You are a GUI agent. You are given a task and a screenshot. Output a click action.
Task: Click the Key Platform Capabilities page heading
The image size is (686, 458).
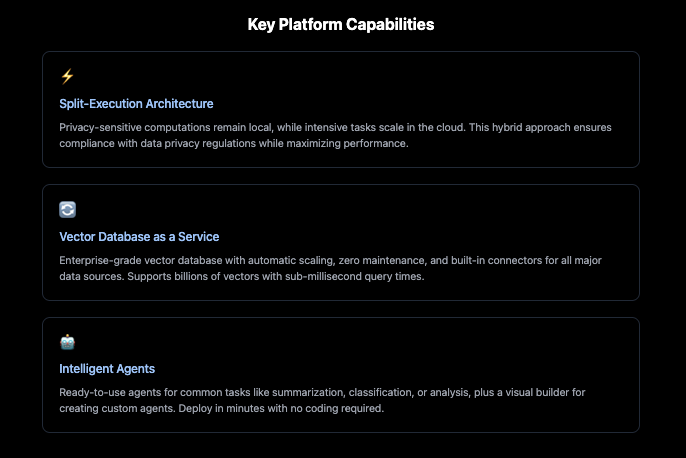341,25
